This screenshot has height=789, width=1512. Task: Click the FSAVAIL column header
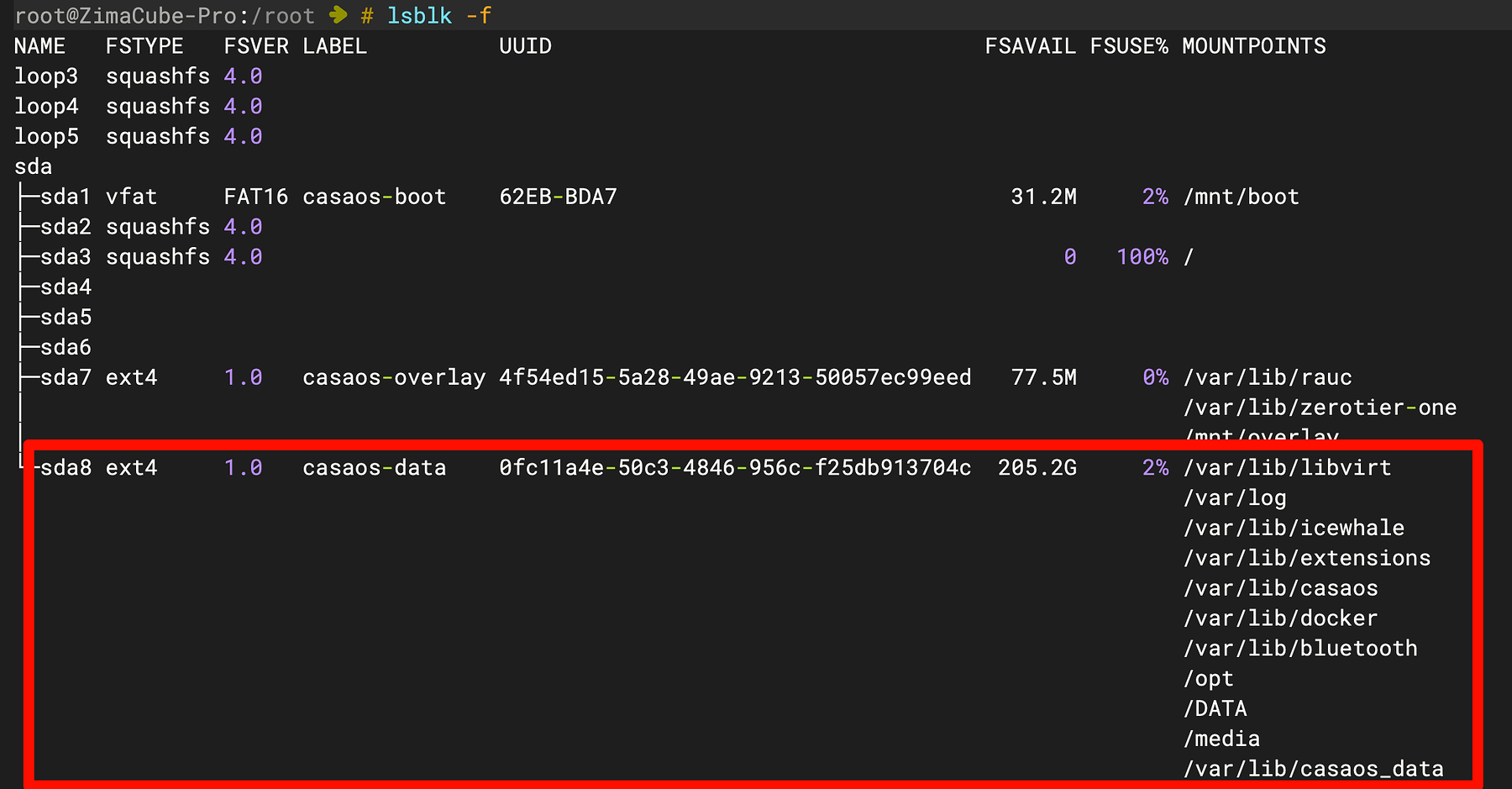pos(1030,46)
